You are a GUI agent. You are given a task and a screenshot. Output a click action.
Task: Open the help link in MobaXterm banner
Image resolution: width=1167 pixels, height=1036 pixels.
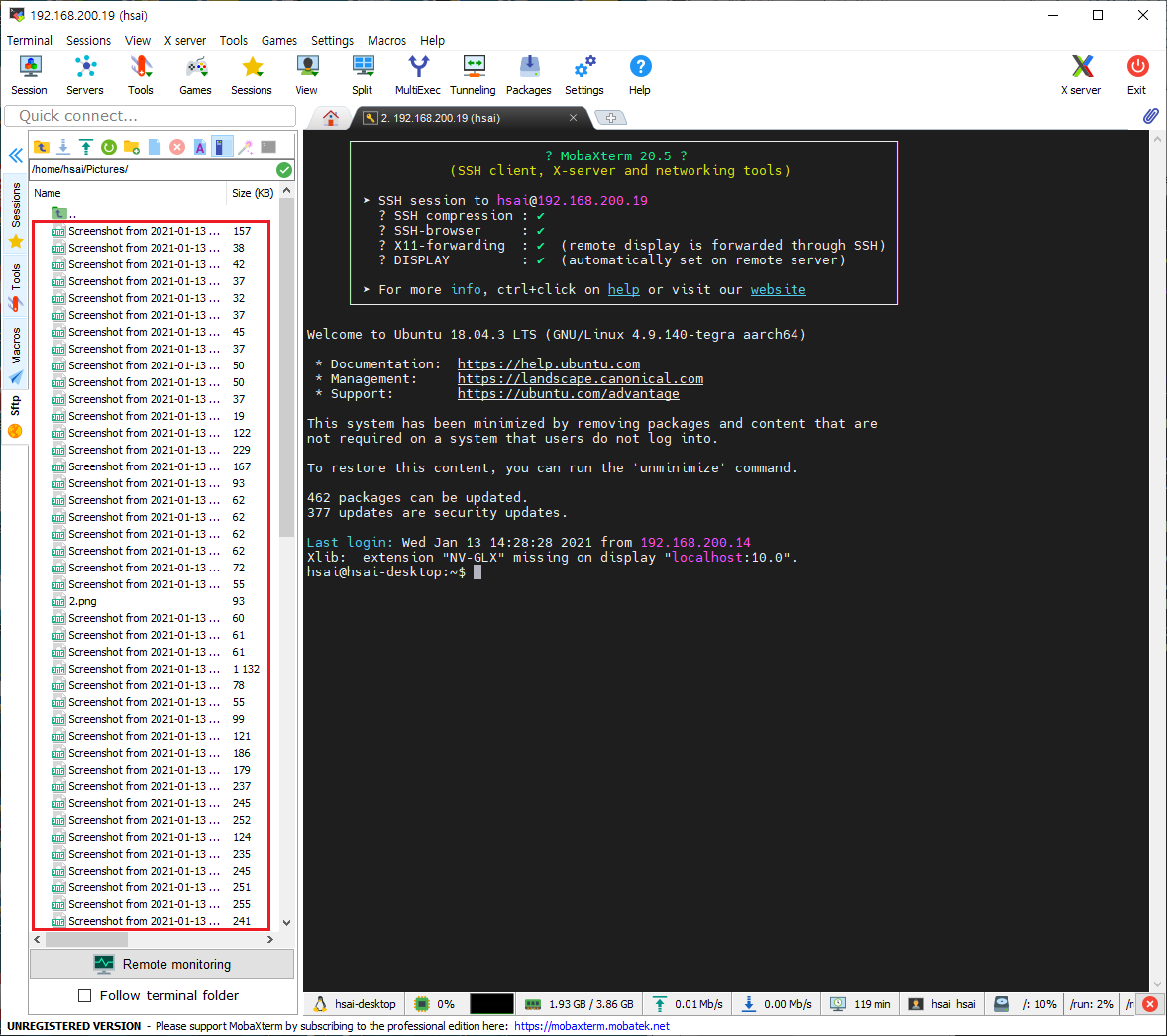click(624, 290)
